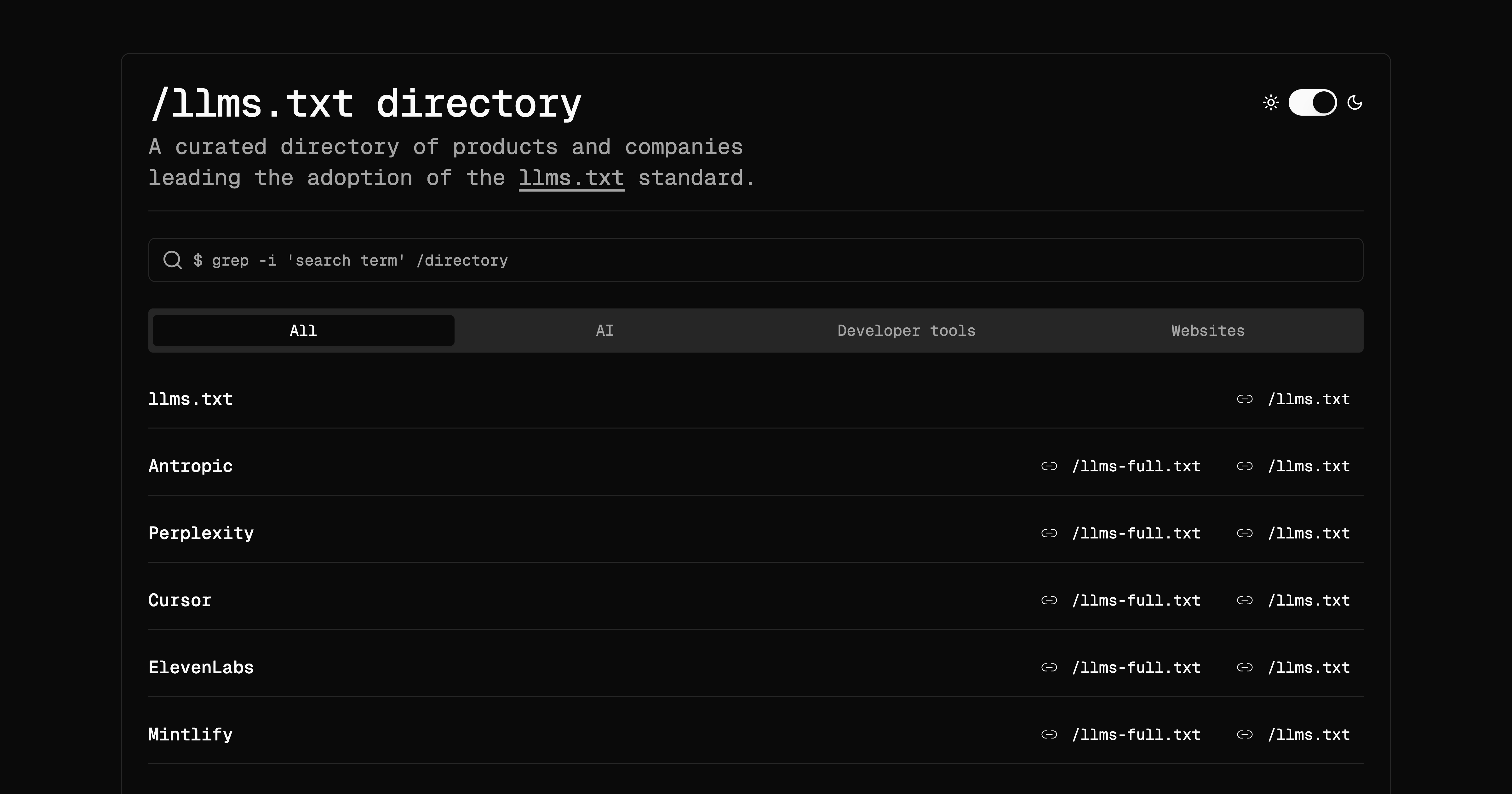Select the All tab
This screenshot has width=1512, height=794.
coord(303,331)
